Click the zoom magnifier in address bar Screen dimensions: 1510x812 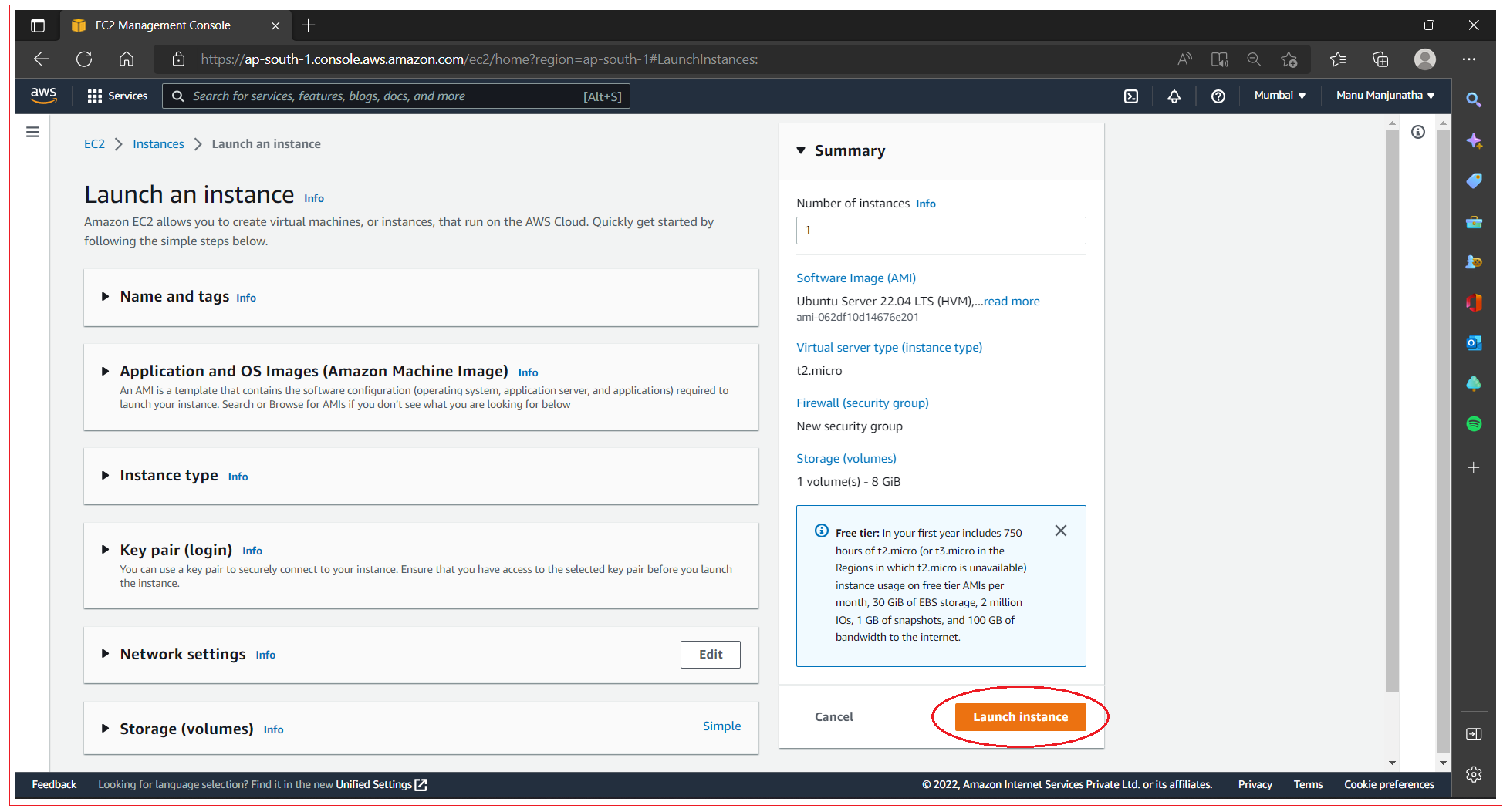pyautogui.click(x=1254, y=59)
